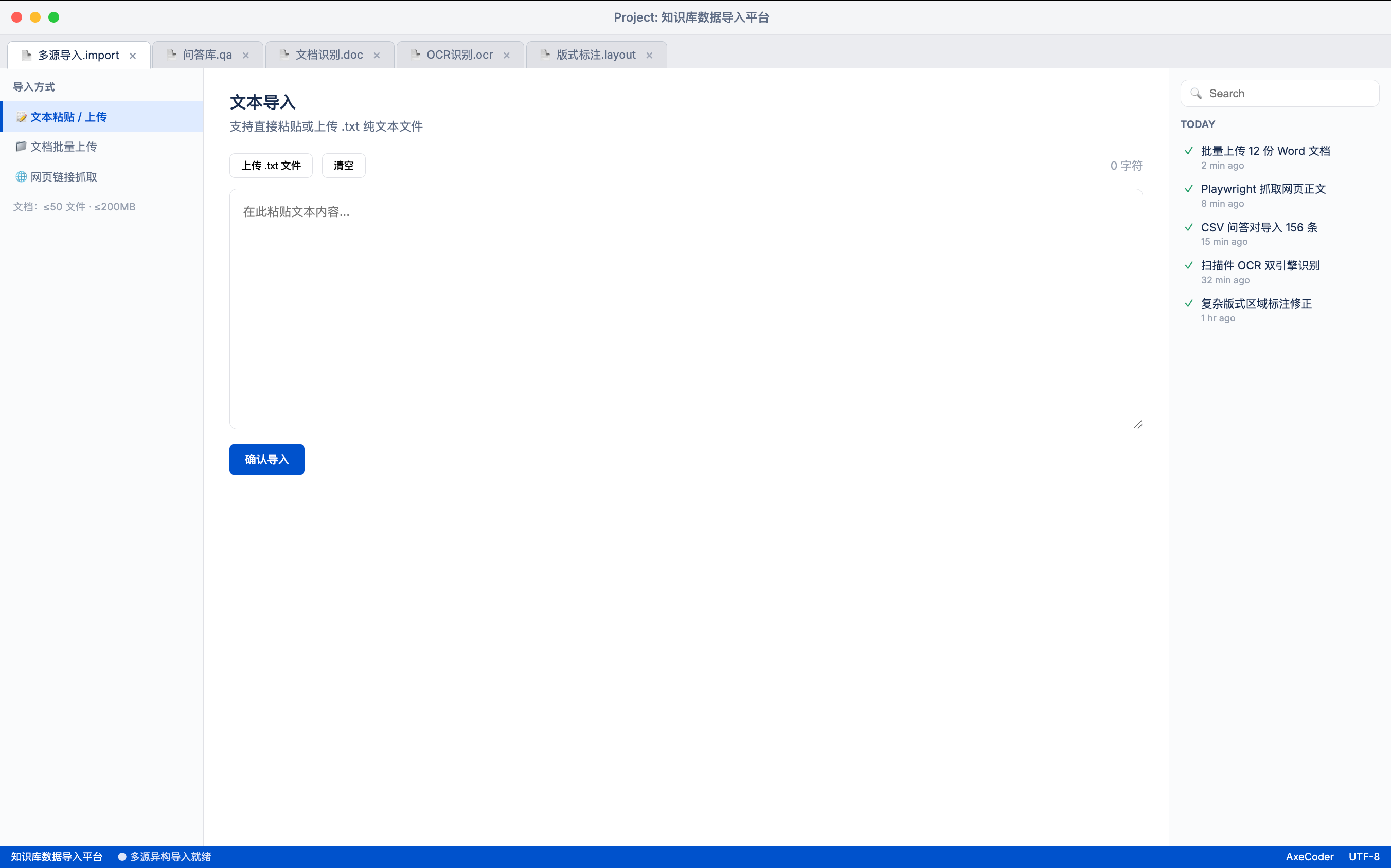Click checkmark beside 扫描件 OCR 双引擎识别
This screenshot has width=1391, height=868.
coord(1189,265)
